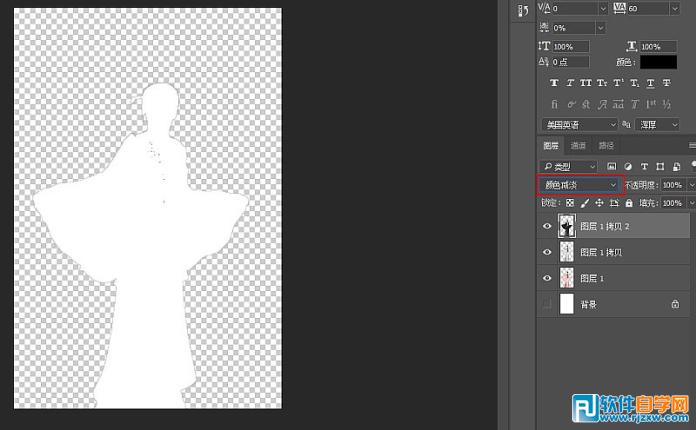Switch to the 通道 tab
The image size is (696, 430).
coord(578,146)
